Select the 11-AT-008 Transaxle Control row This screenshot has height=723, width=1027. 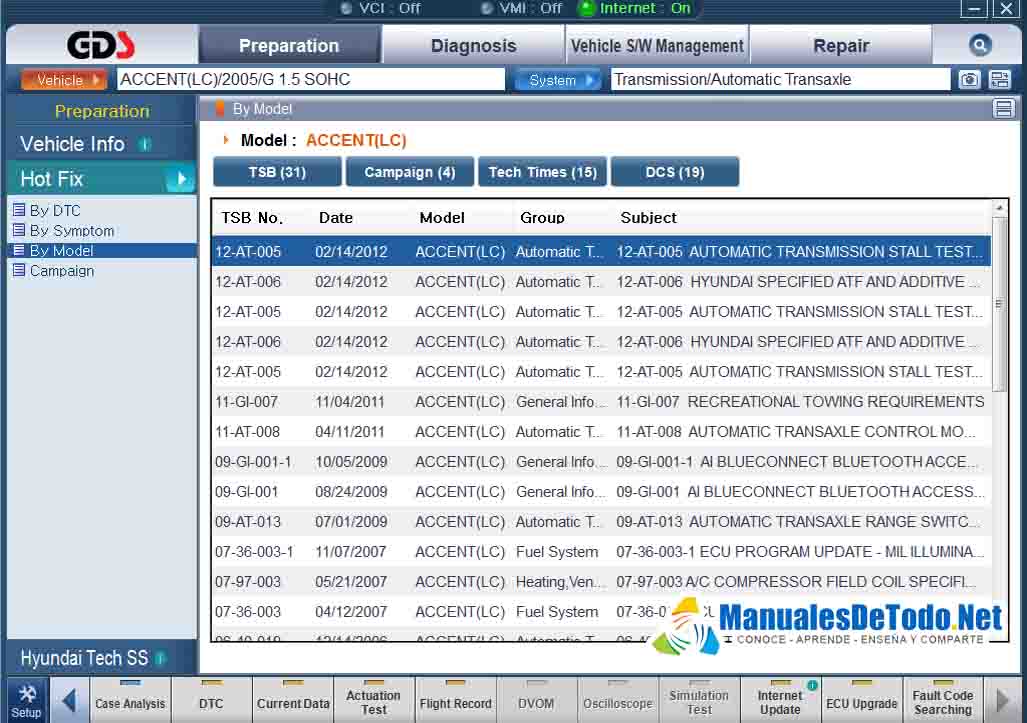601,432
